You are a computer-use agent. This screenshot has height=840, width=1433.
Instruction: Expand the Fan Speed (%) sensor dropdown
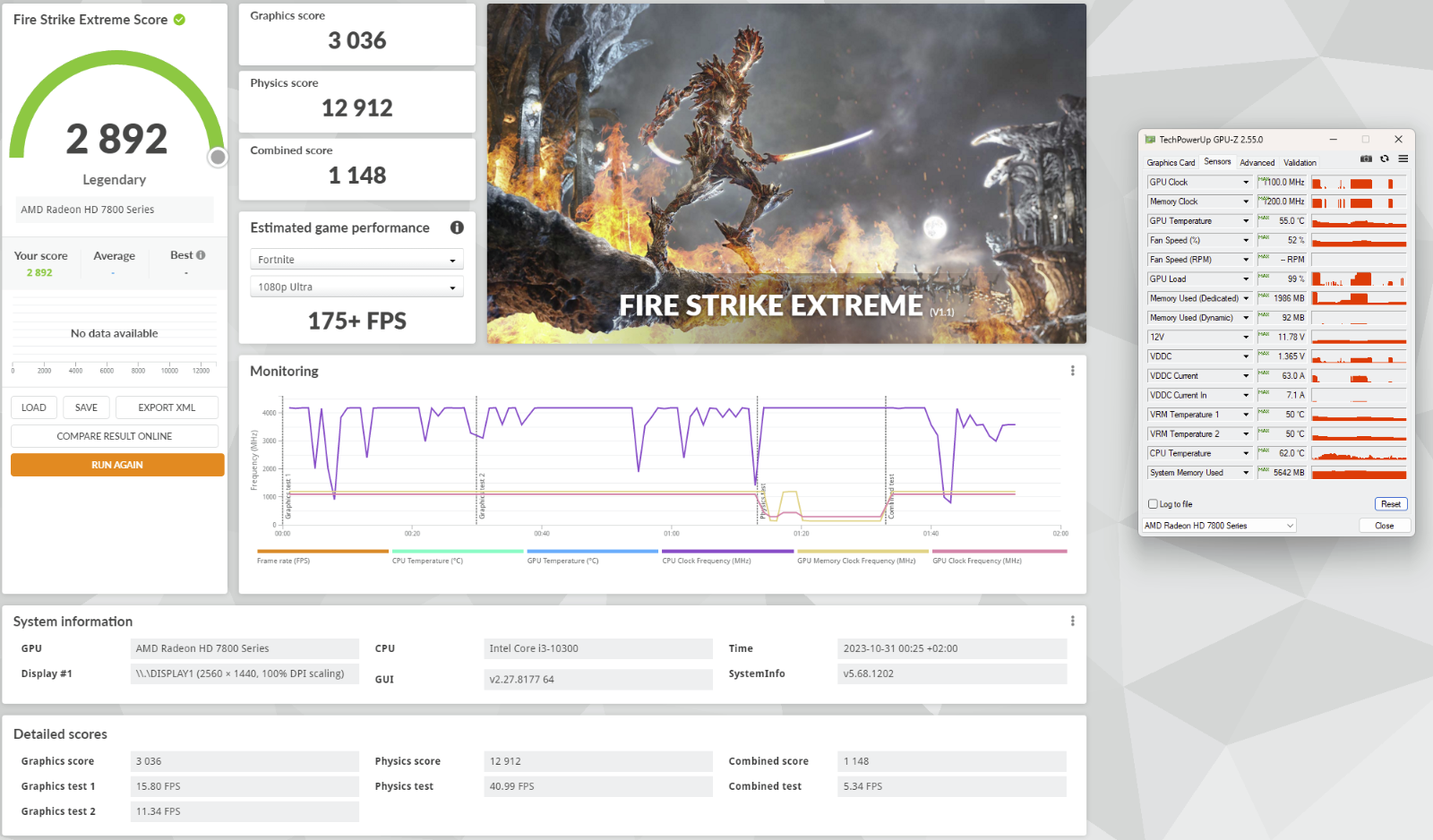(x=1245, y=240)
